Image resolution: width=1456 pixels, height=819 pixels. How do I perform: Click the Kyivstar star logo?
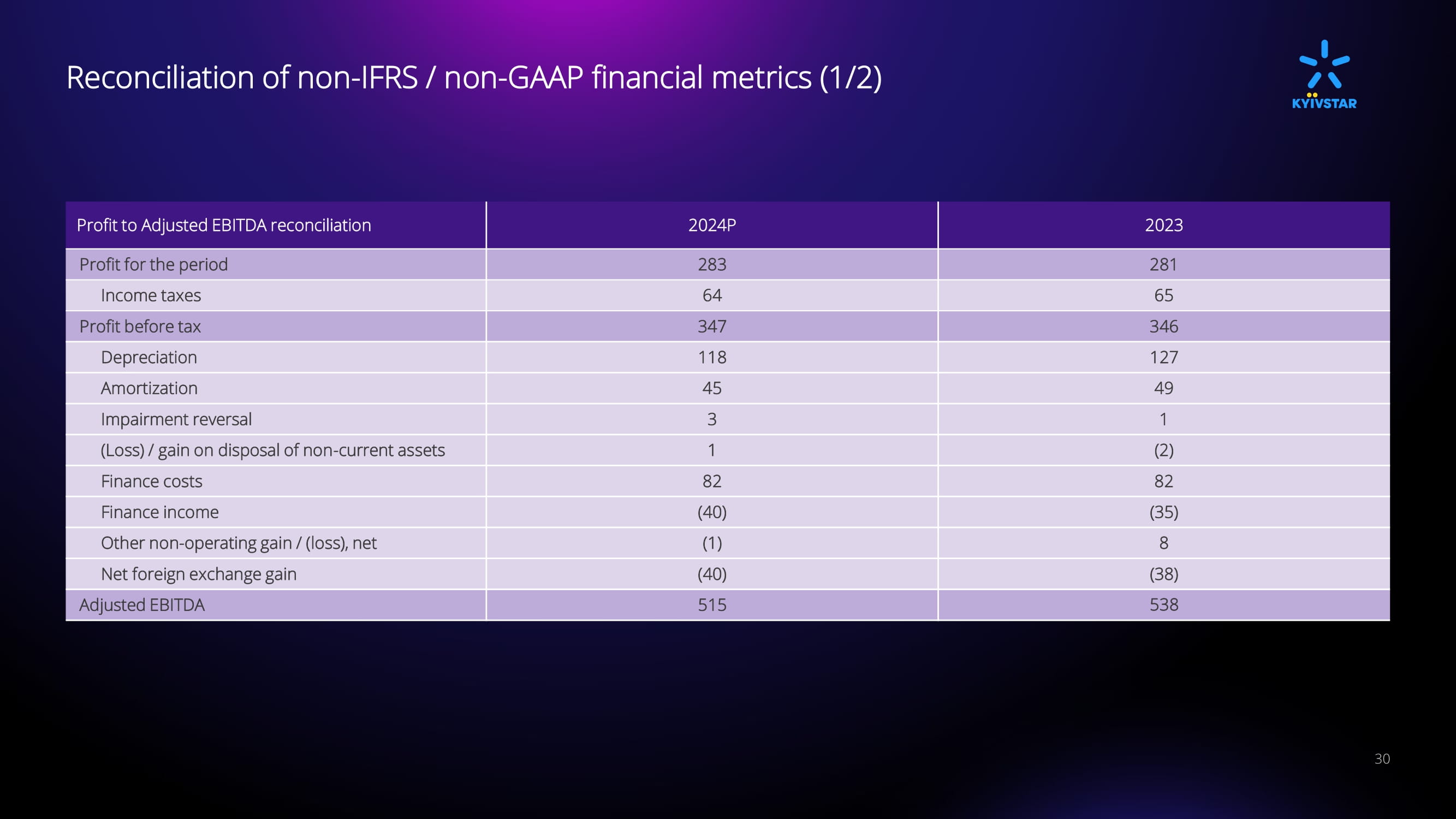click(x=1324, y=74)
